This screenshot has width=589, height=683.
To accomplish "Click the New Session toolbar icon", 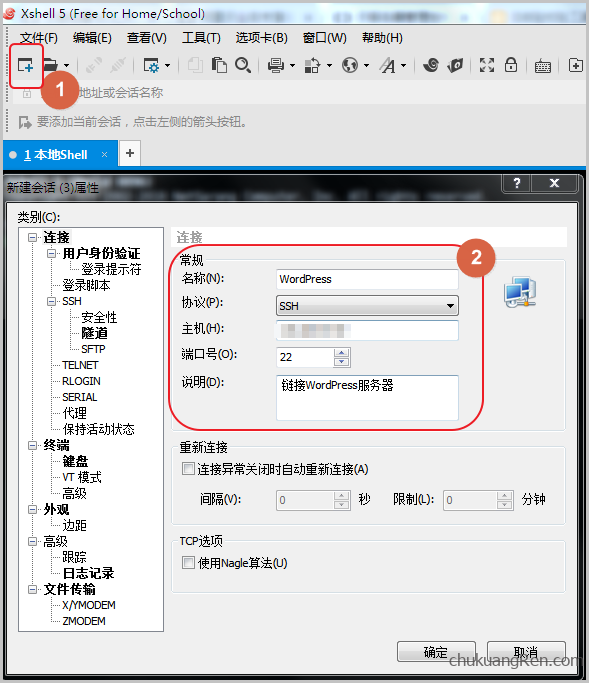I will (26, 65).
